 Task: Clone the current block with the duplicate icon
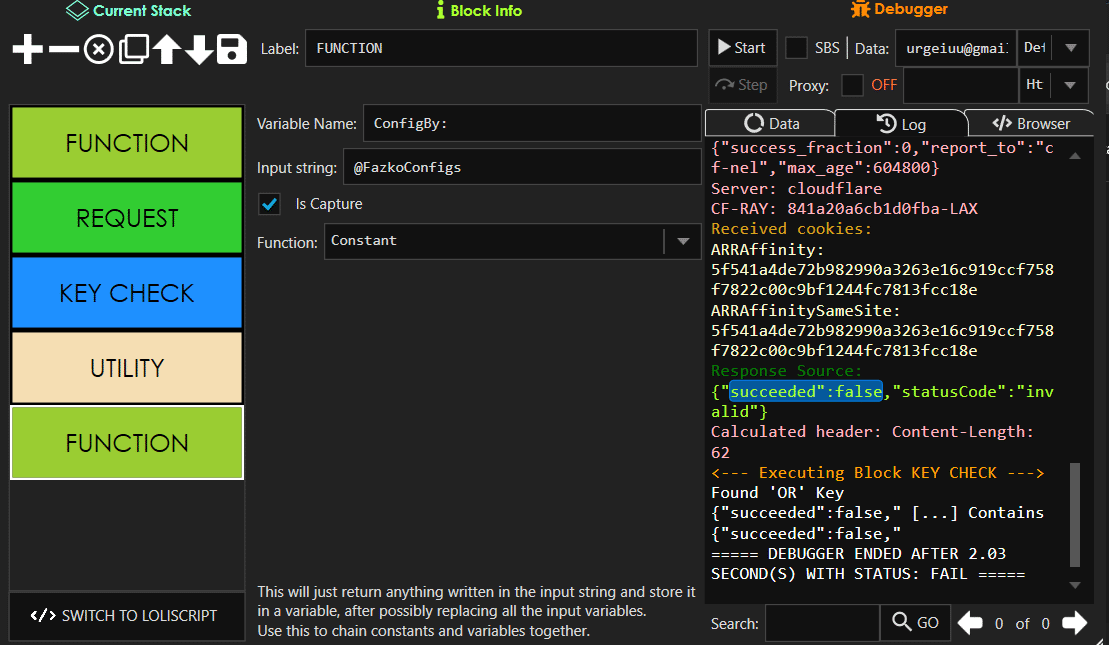131,48
